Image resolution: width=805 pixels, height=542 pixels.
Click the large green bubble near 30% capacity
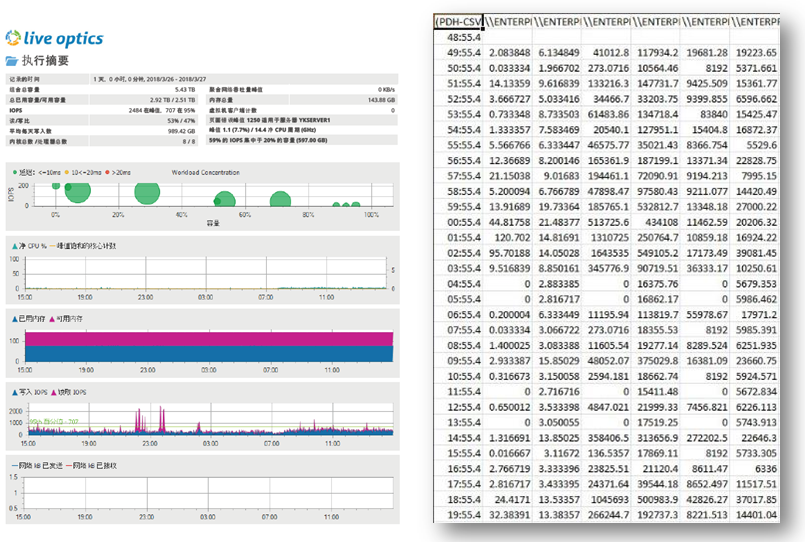pos(147,192)
